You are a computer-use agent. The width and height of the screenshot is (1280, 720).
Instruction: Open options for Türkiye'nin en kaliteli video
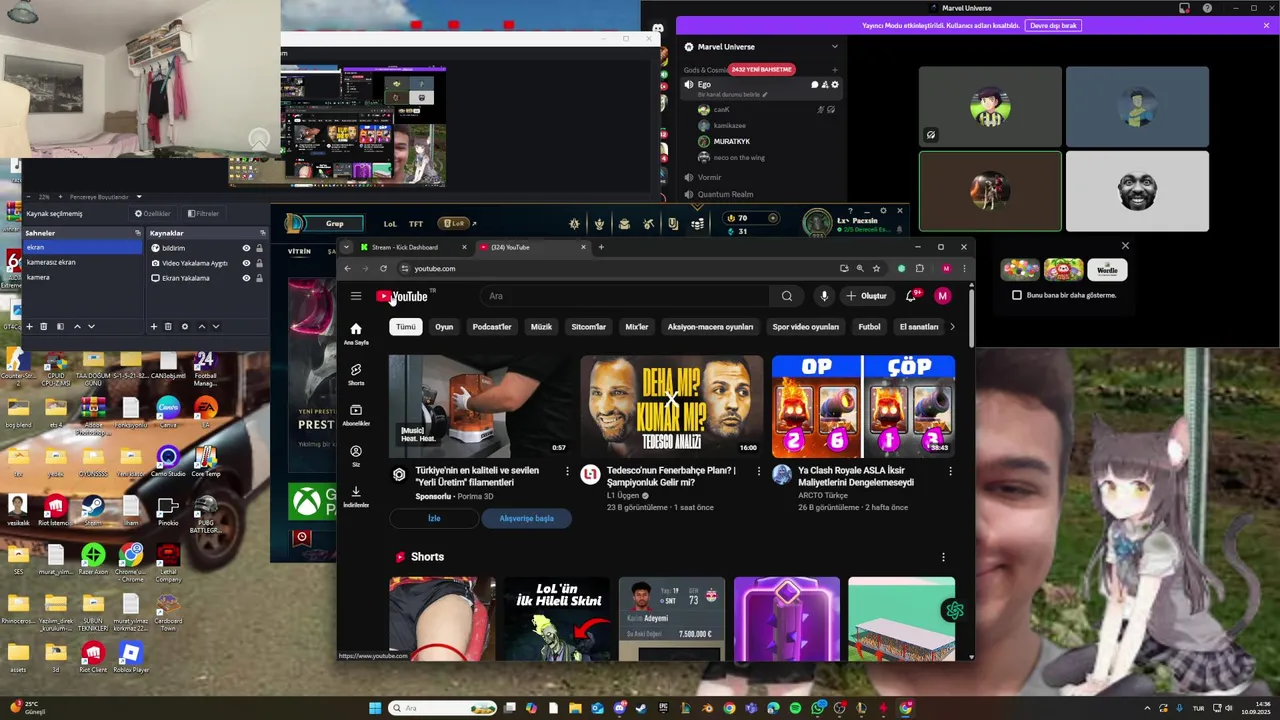click(567, 471)
